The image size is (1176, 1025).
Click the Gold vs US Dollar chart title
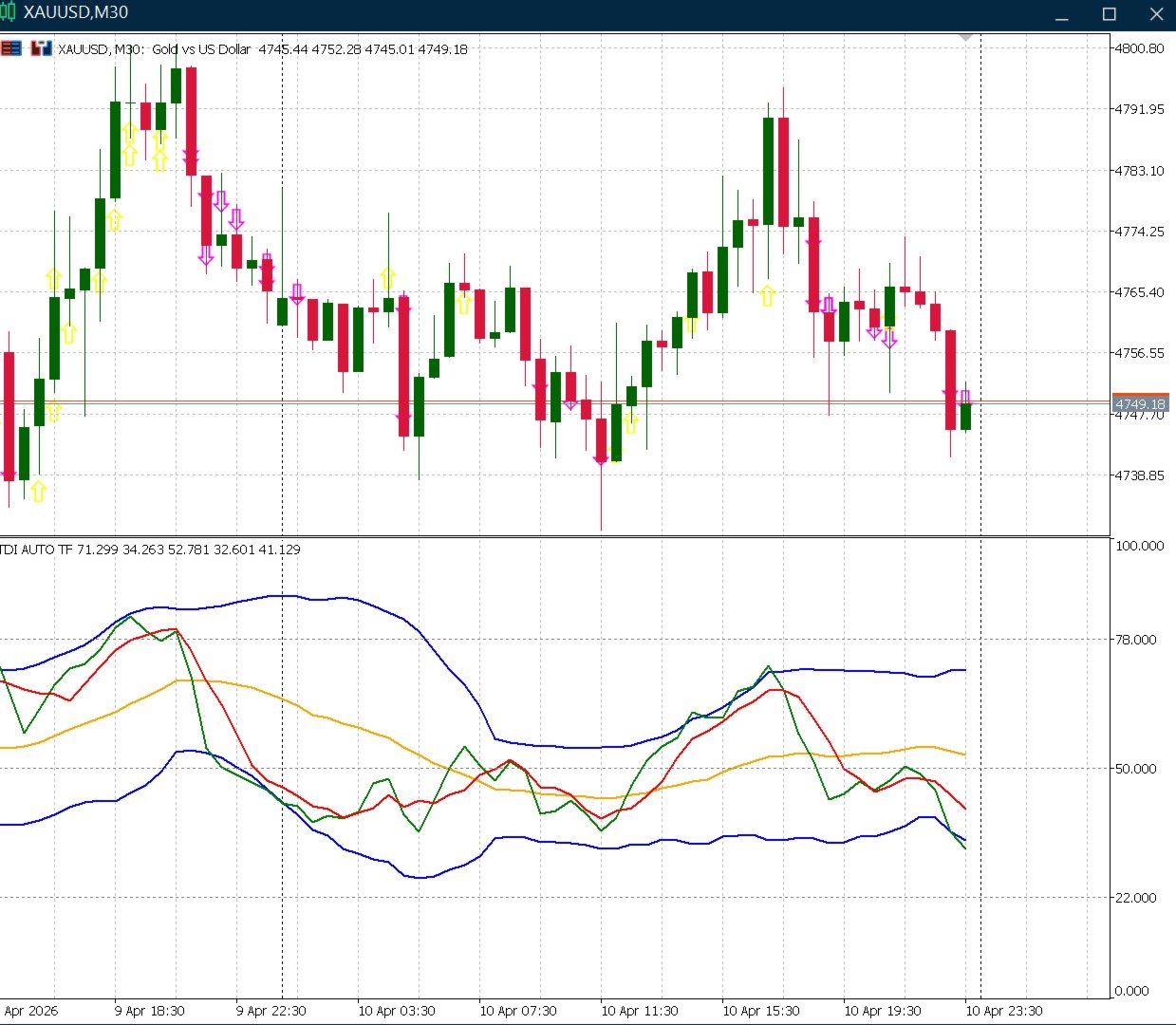click(x=201, y=49)
